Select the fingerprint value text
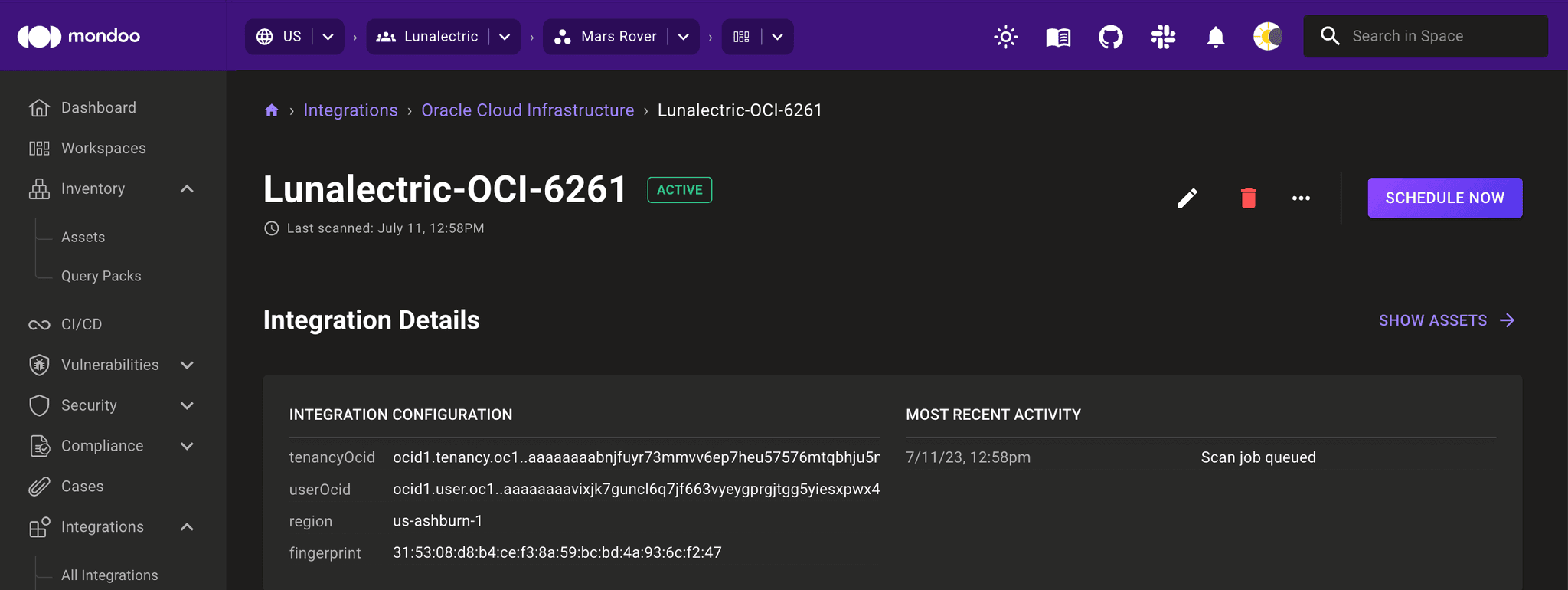 [x=557, y=552]
